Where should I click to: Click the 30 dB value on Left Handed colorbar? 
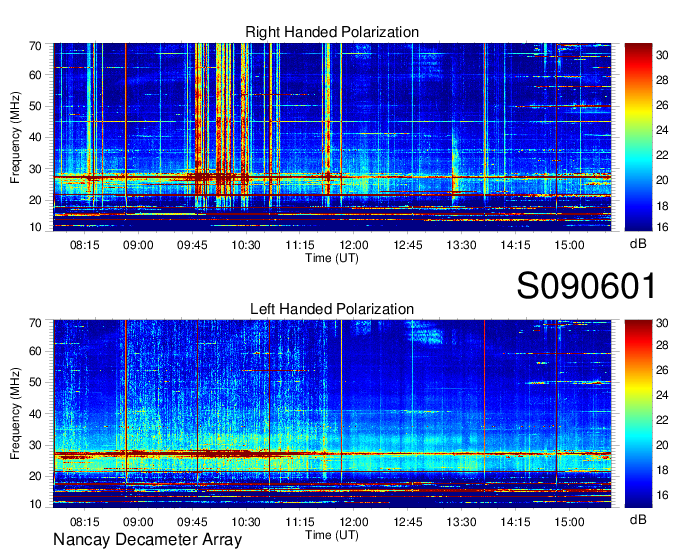(x=662, y=323)
